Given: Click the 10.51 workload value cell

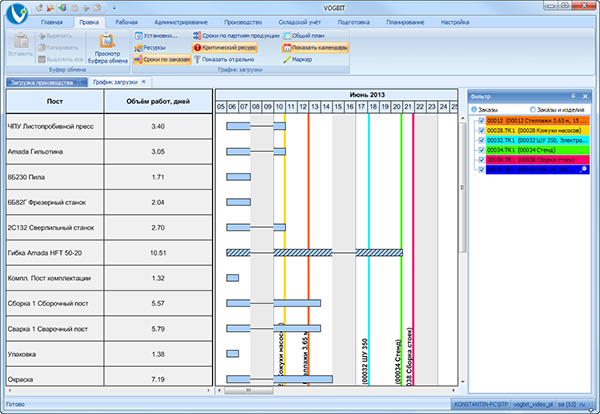Looking at the screenshot, I should point(158,253).
